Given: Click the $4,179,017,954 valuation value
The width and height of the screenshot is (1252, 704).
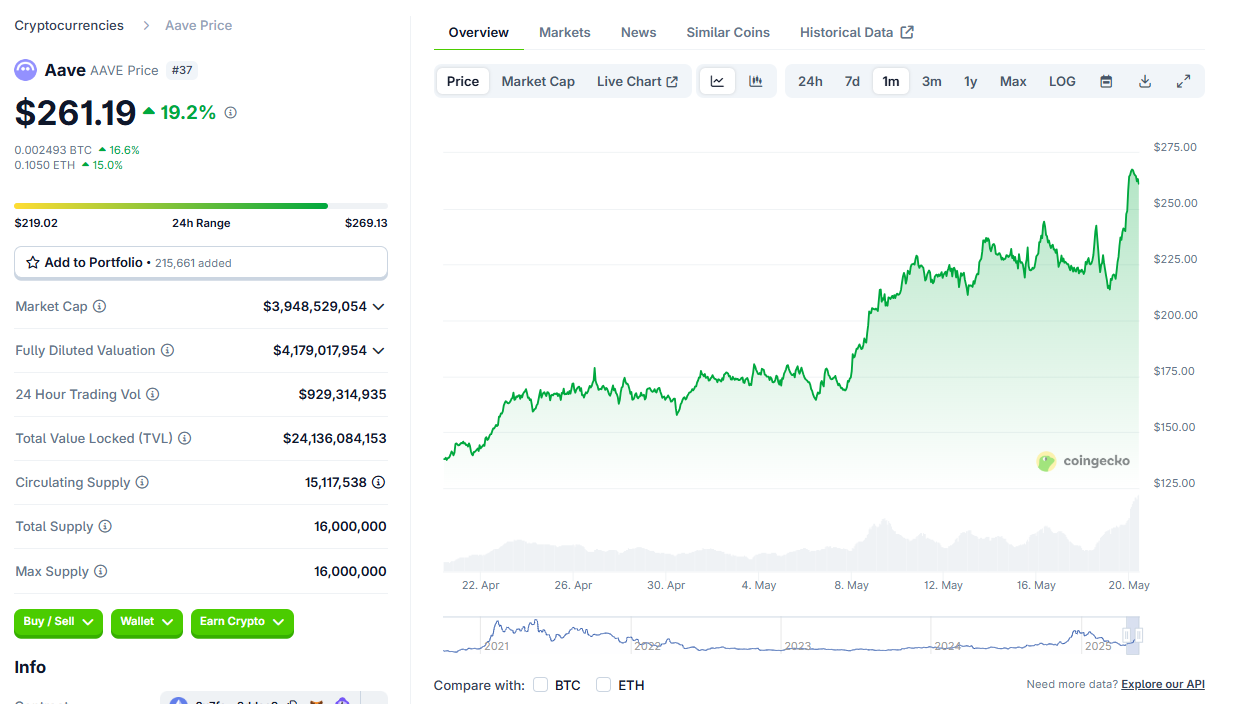Looking at the screenshot, I should 320,351.
